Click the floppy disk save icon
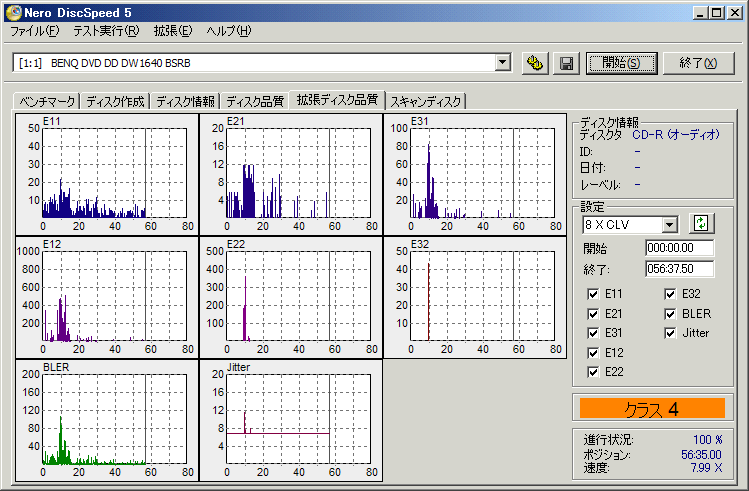749x491 pixels. coord(566,63)
